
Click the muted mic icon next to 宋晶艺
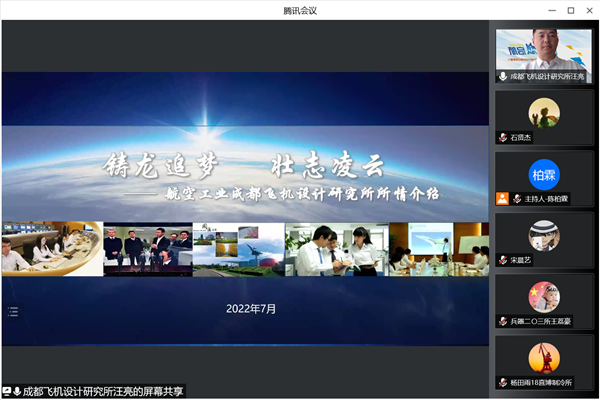point(503,259)
